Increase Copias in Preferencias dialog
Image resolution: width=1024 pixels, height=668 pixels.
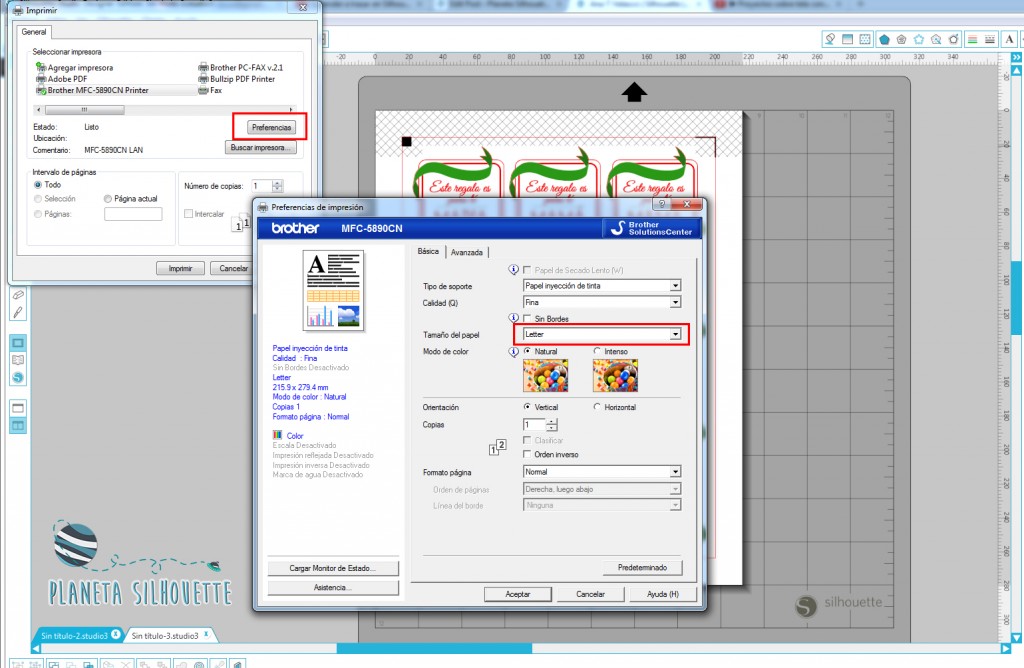pos(552,421)
